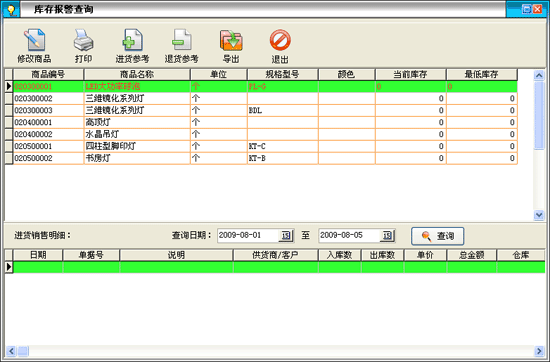Click the scroll down arrow of product list
This screenshot has width=550, height=362.
click(539, 215)
